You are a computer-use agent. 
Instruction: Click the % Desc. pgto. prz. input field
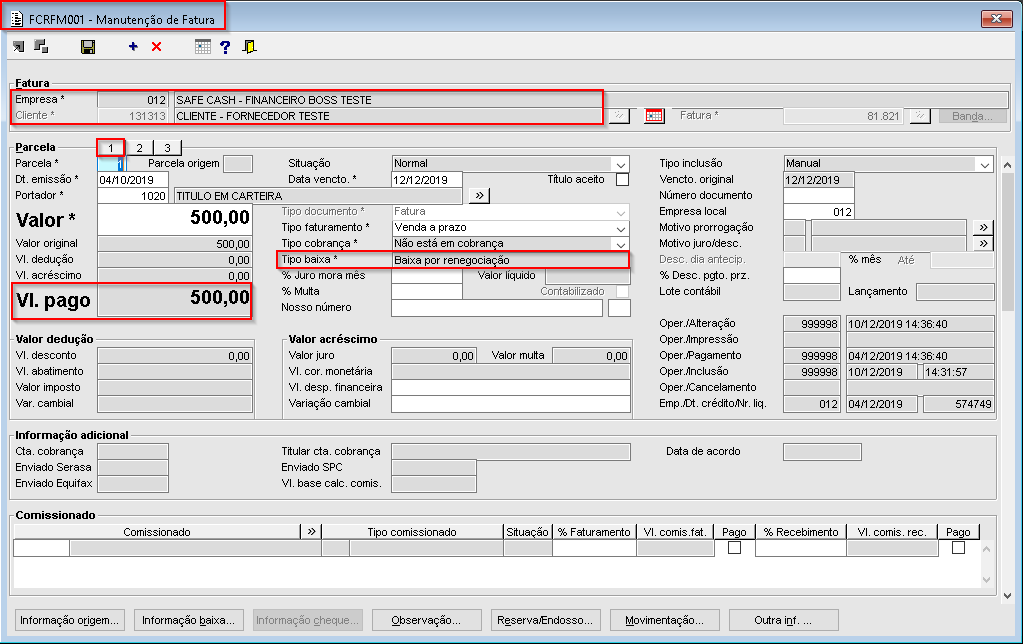point(812,275)
